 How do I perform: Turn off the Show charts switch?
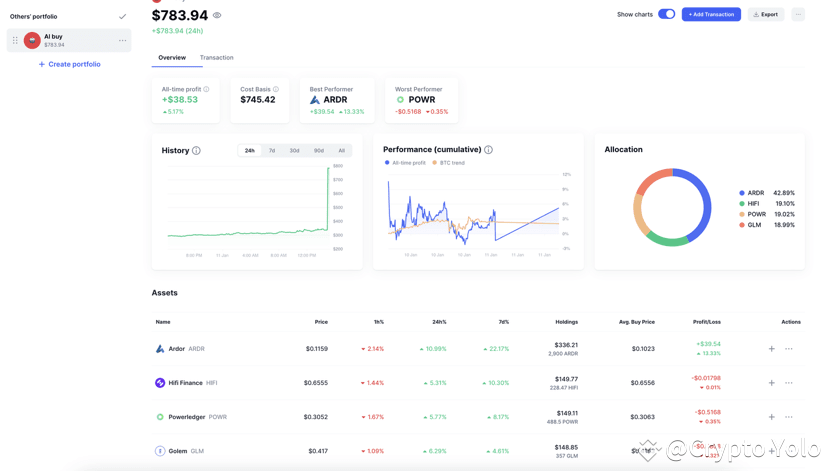(x=666, y=14)
